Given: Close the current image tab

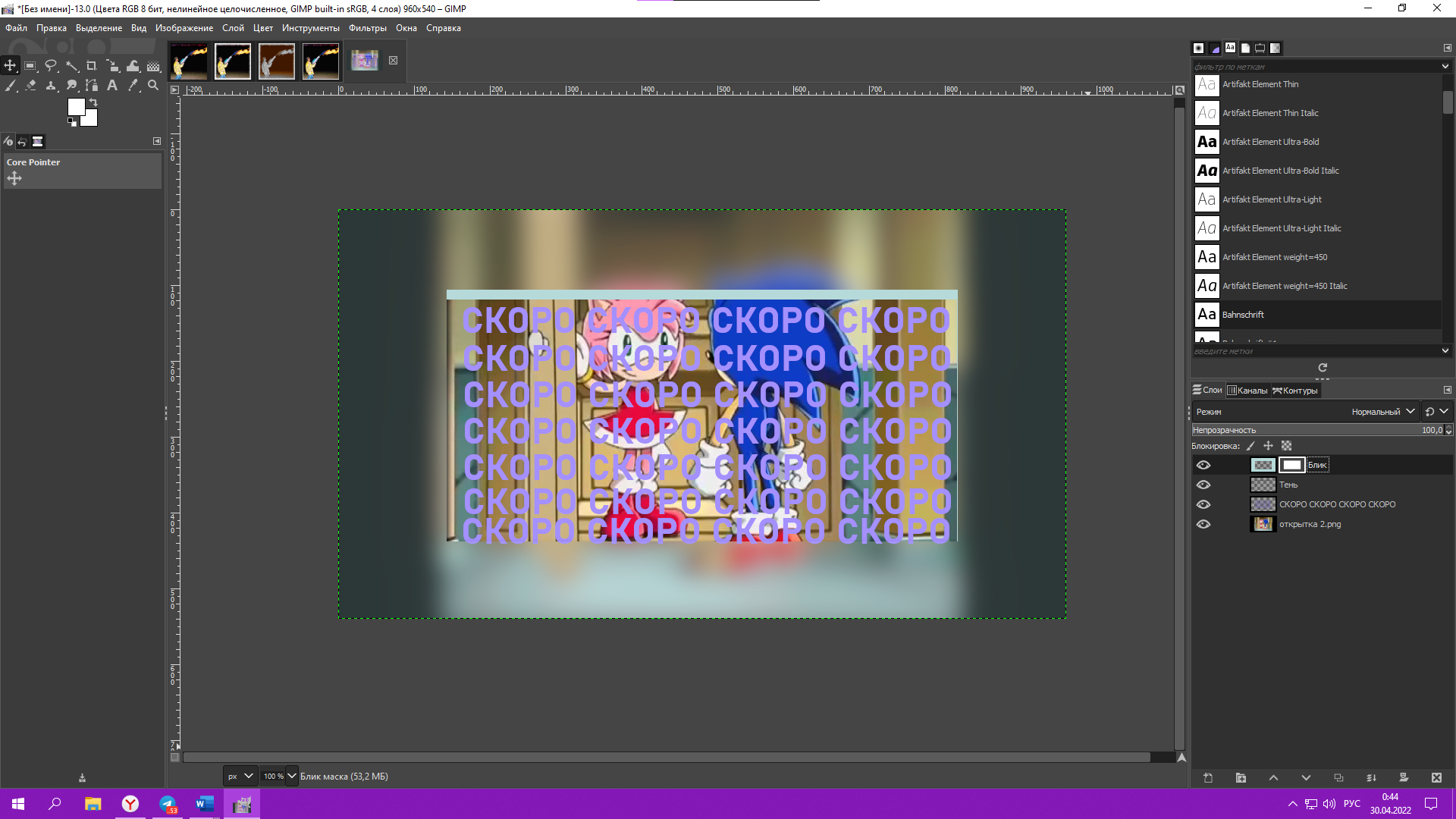Looking at the screenshot, I should (393, 60).
